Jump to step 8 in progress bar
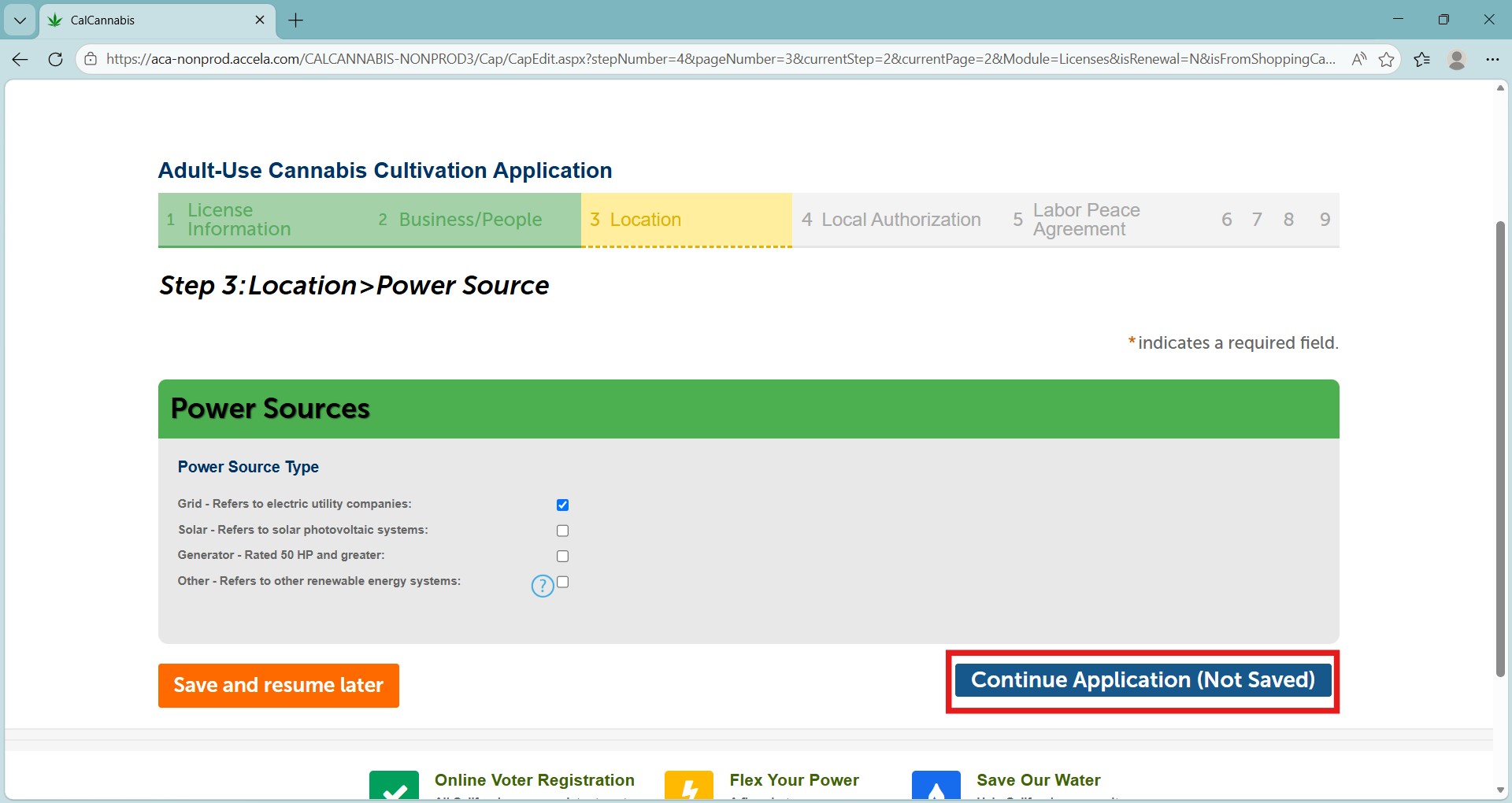This screenshot has width=1512, height=803. tap(1288, 220)
